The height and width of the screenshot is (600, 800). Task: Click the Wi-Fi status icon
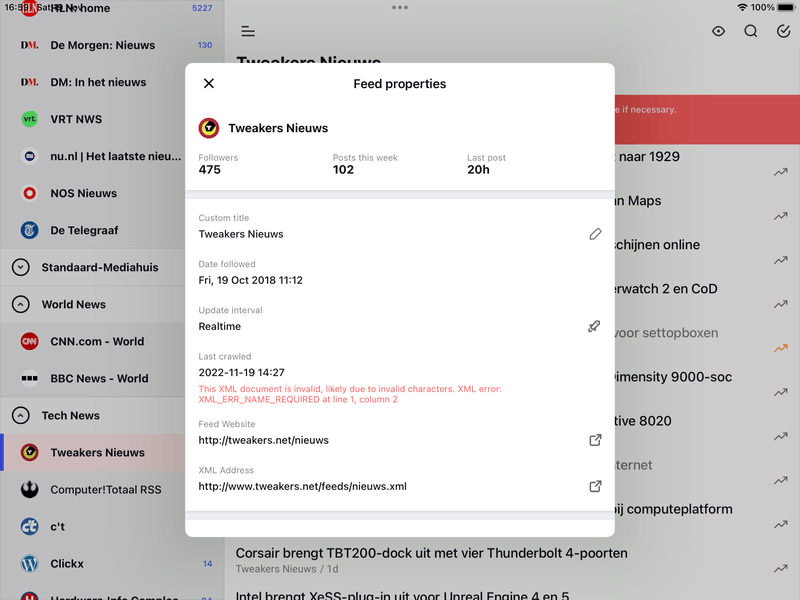click(x=742, y=8)
